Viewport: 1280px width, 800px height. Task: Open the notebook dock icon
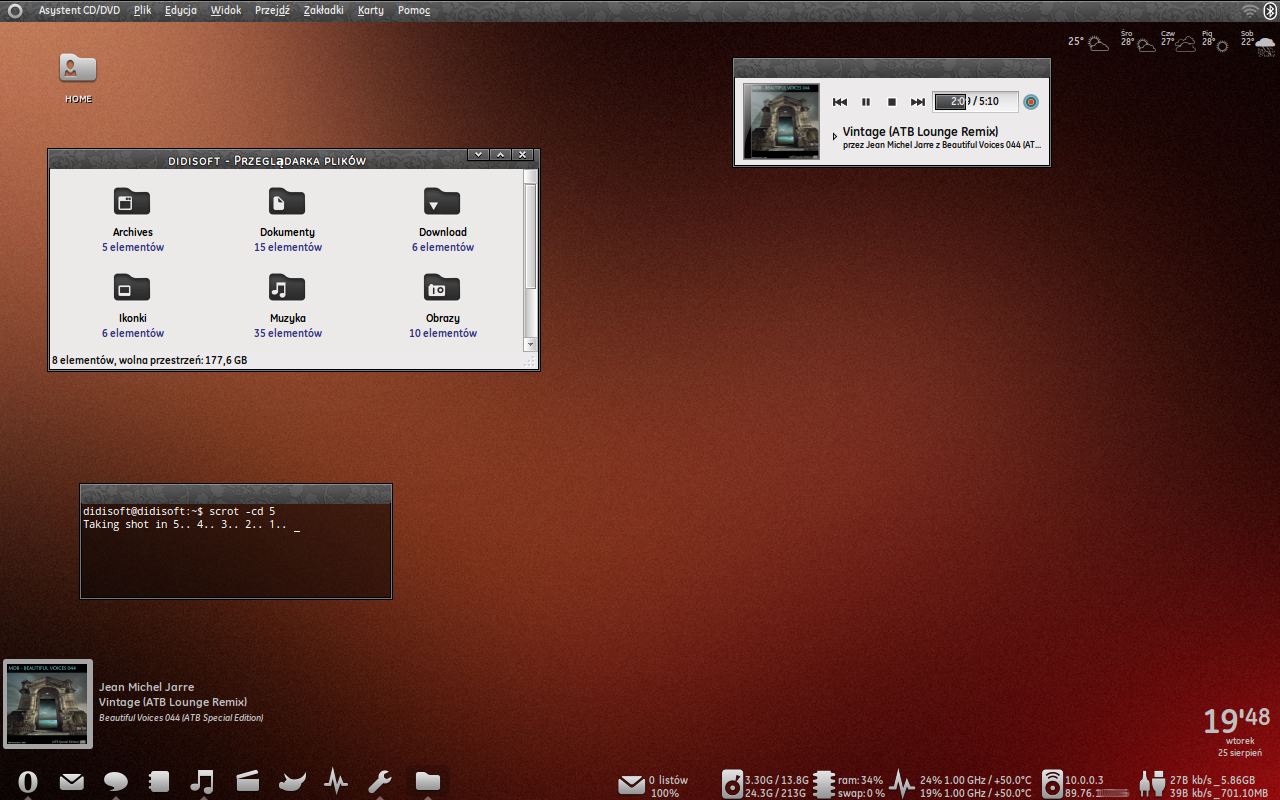(x=159, y=782)
